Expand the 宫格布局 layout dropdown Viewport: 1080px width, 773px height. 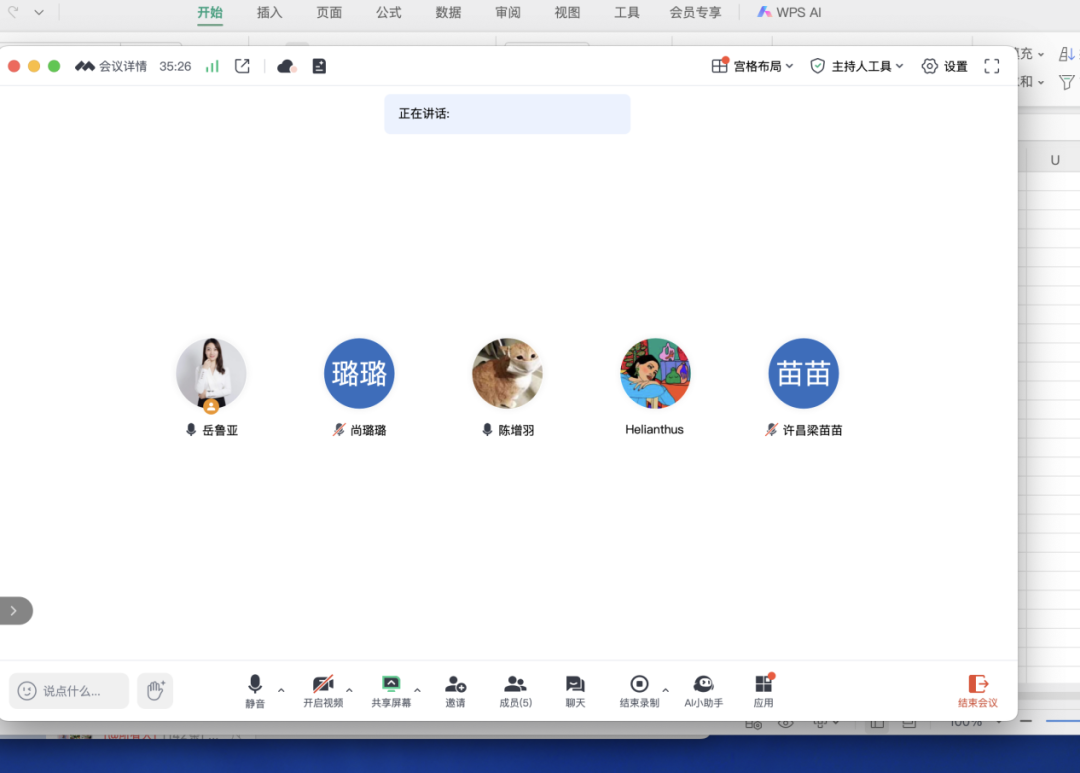pos(752,66)
